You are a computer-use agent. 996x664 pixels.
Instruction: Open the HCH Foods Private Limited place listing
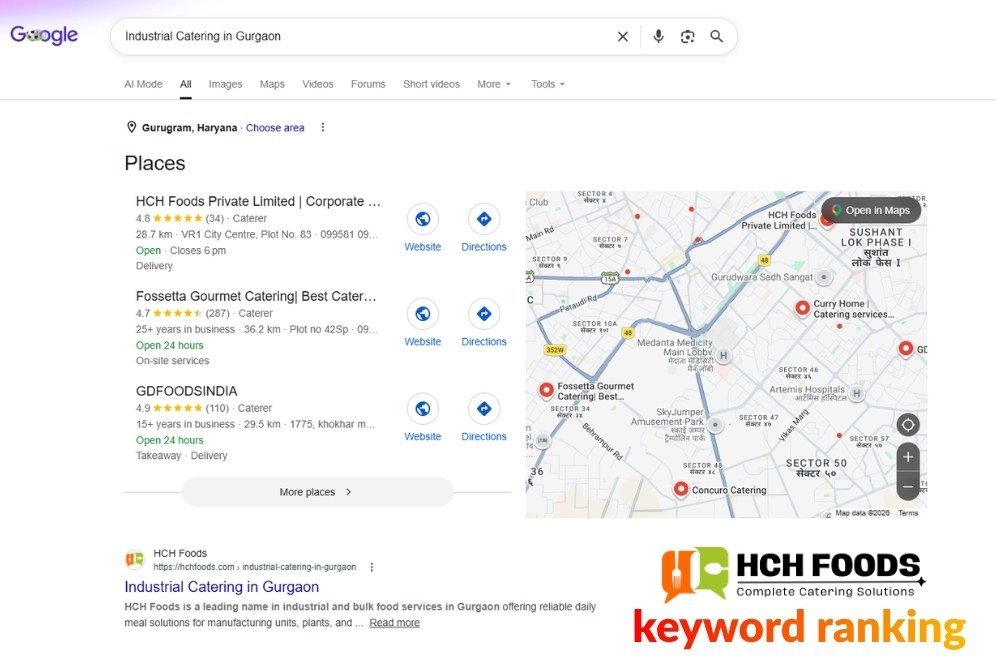tap(258, 201)
